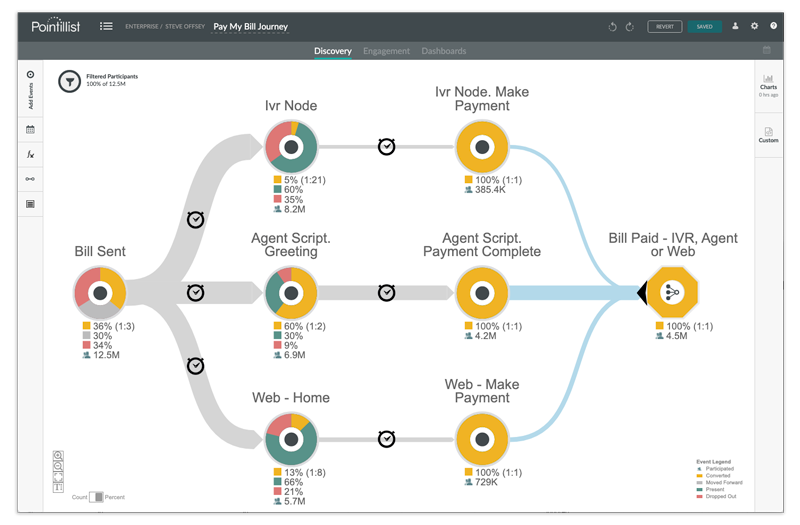Click clock between Ivr Node and Make Payment

(x=387, y=146)
